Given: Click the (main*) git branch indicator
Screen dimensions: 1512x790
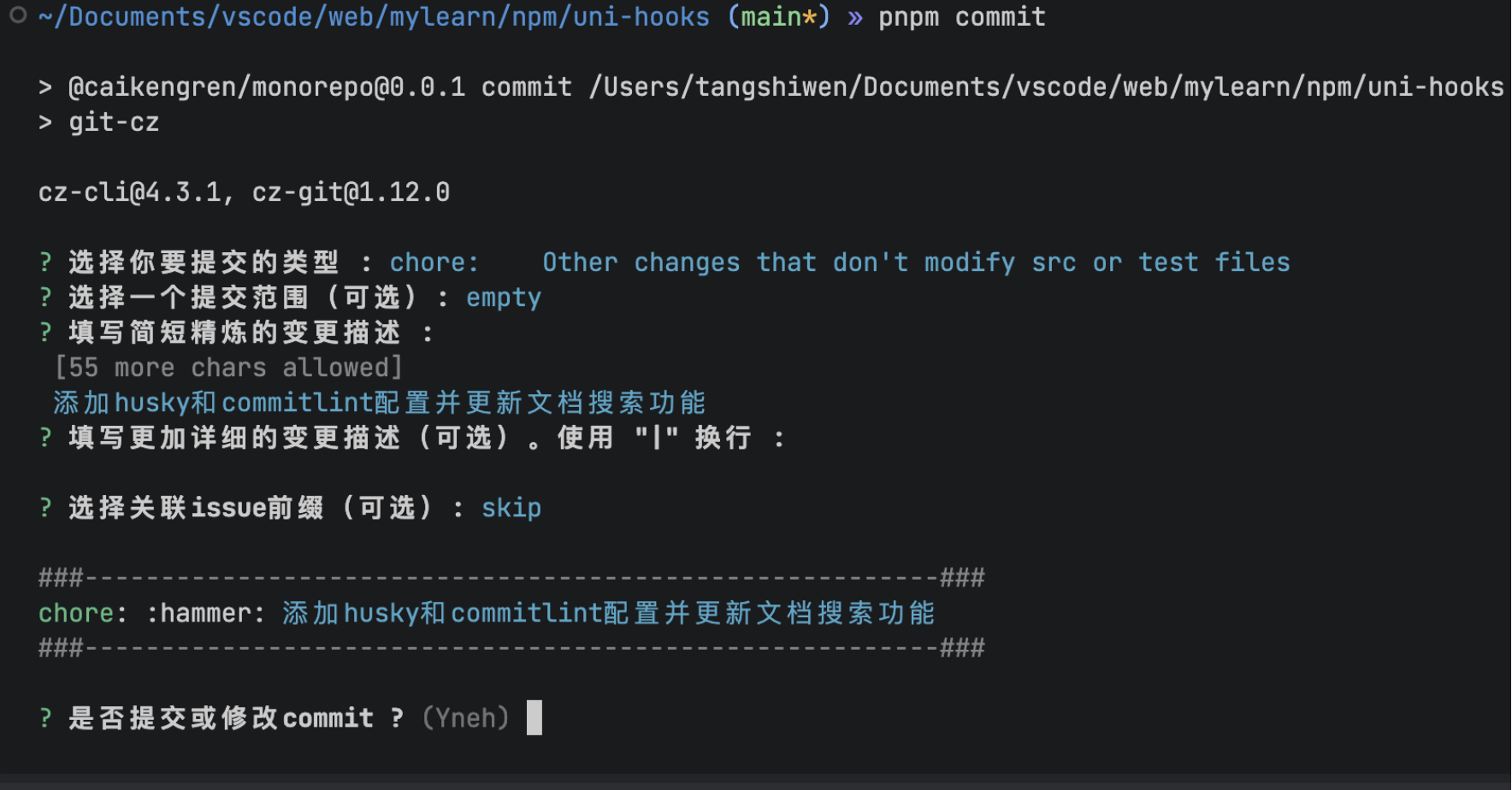Looking at the screenshot, I should [778, 17].
